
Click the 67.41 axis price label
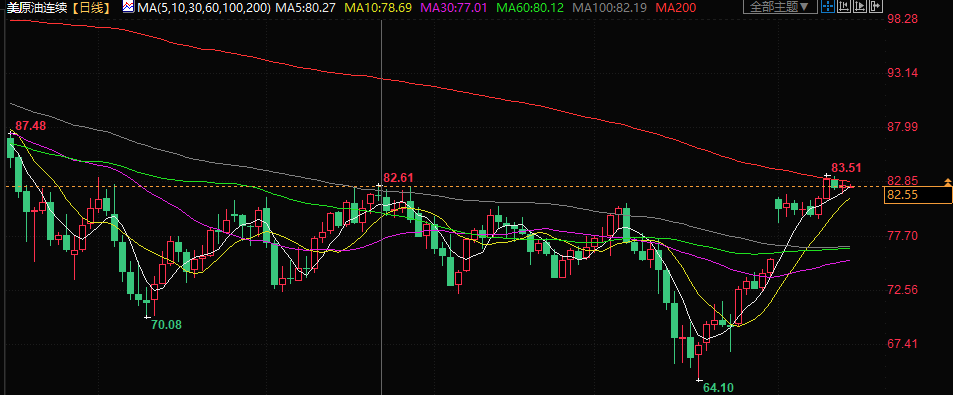[902, 344]
